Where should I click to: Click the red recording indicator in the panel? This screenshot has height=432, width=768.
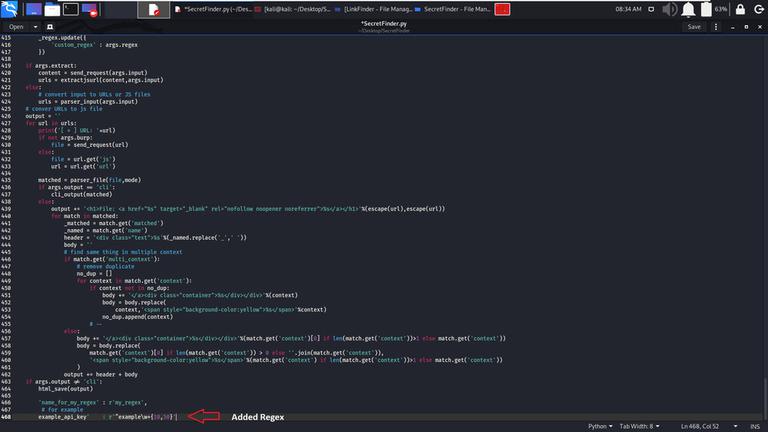502,9
